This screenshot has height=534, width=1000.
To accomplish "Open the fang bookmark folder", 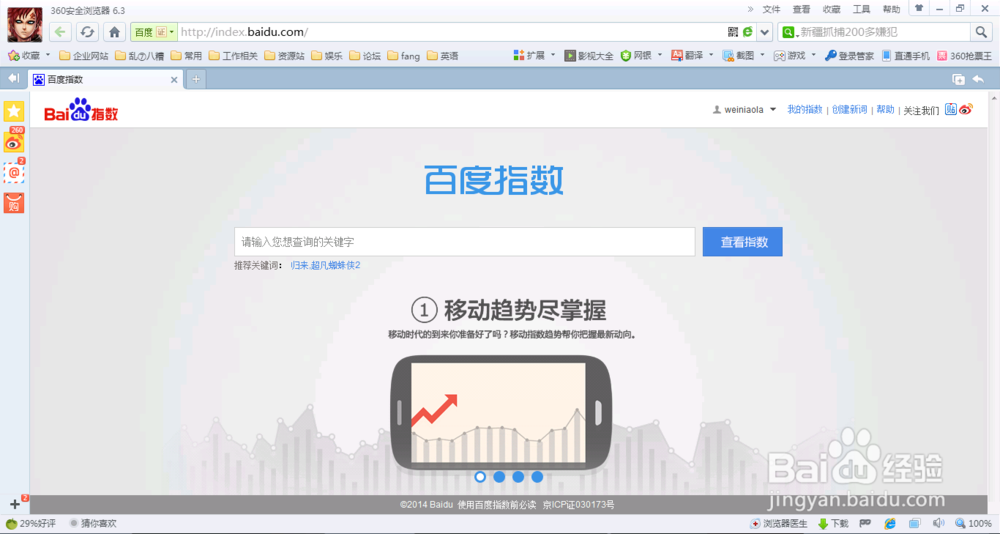I will 404,56.
